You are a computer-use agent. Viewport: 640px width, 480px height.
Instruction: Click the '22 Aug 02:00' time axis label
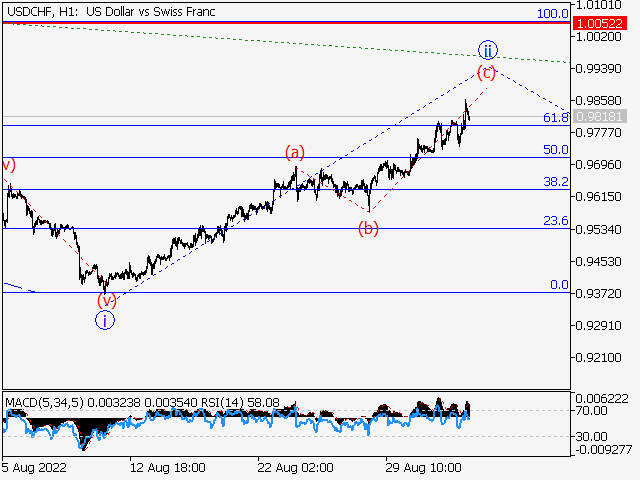coord(296,468)
